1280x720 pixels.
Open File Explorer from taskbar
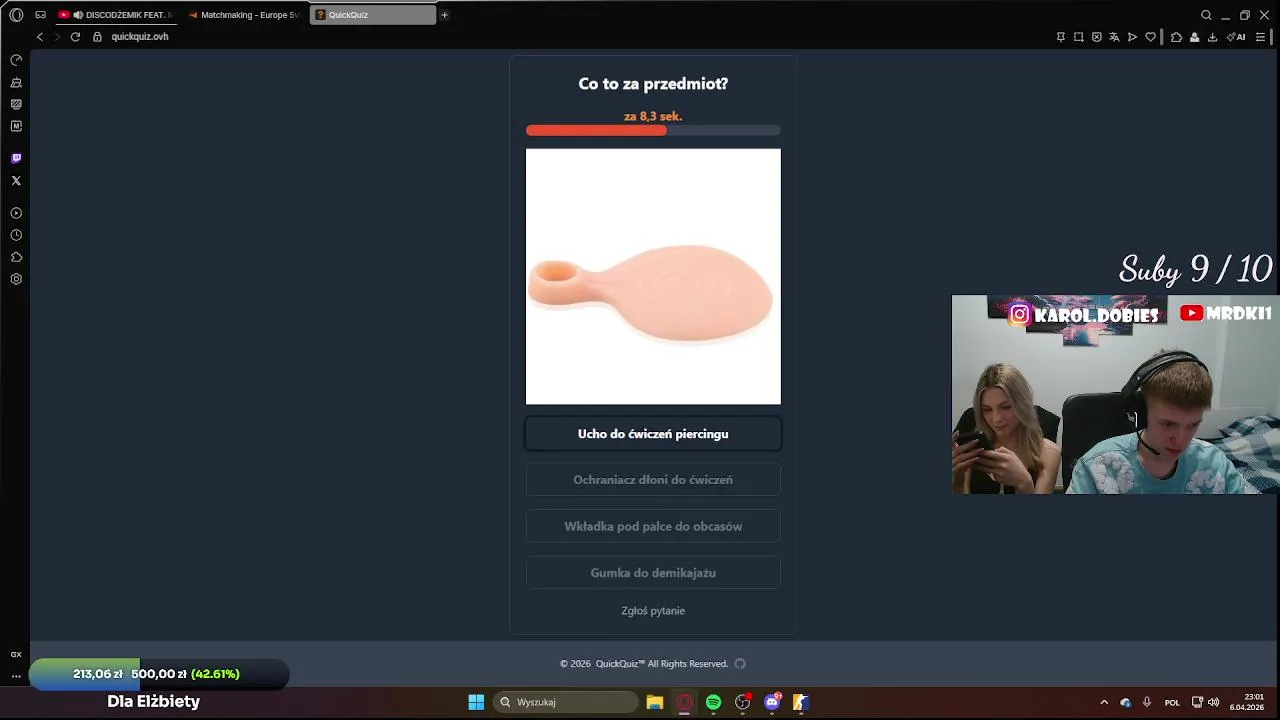[655, 702]
